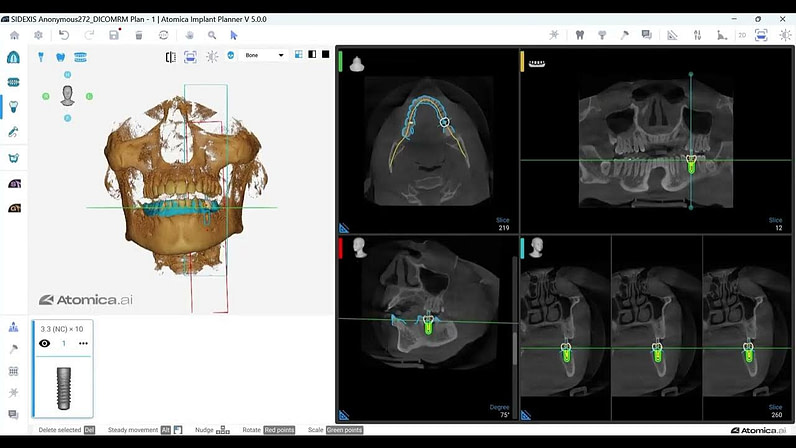Select the blue arrow pointer tool
The image size is (796, 448).
click(235, 35)
